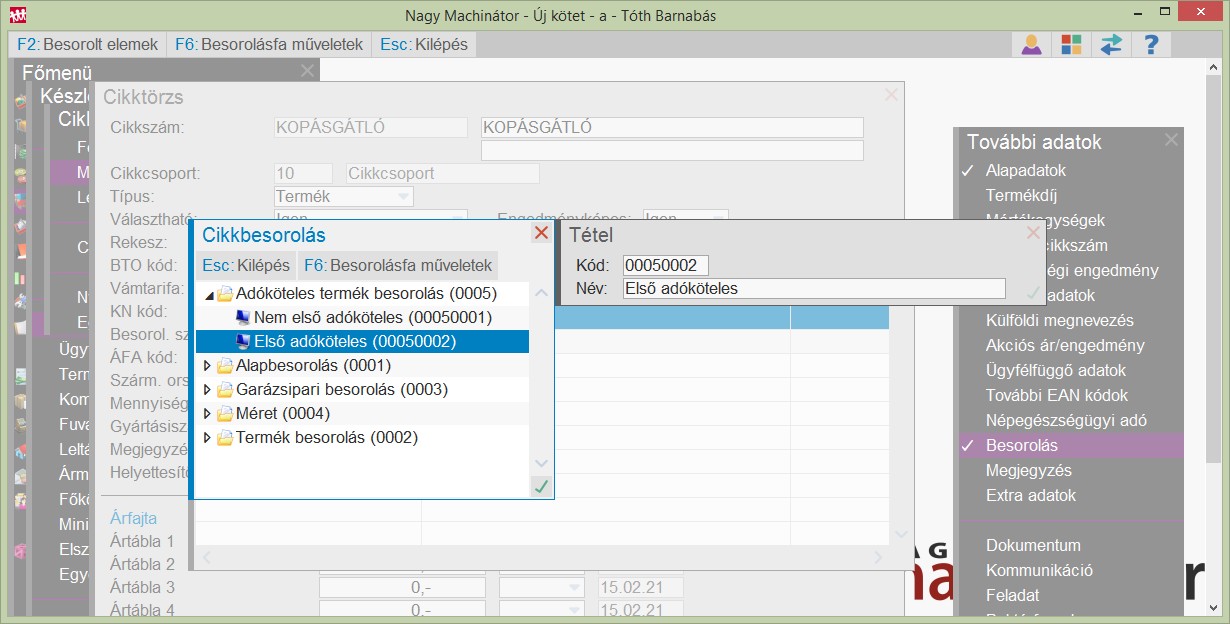Screen dimensions: 1230x624
Task: Click the blue-green swap arrows icon
Action: [x=1111, y=45]
